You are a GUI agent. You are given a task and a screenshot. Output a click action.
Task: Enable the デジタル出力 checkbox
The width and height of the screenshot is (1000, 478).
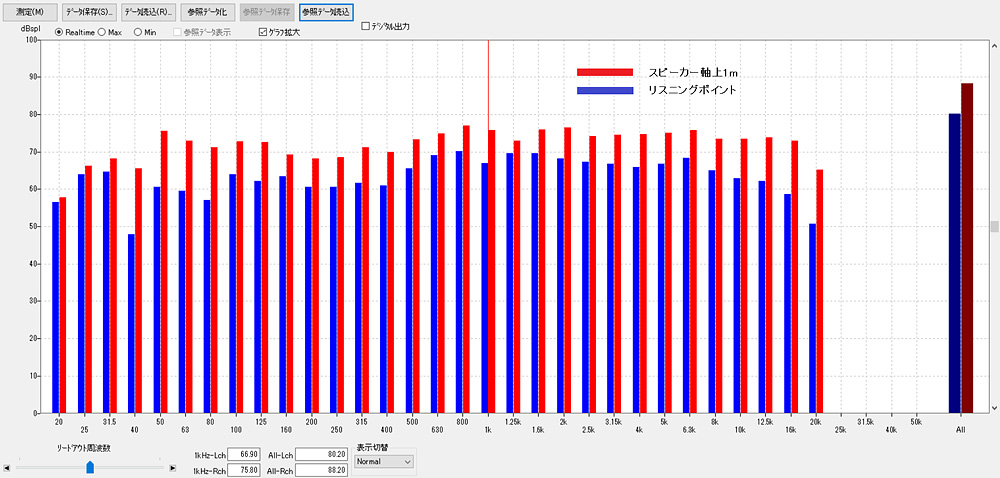pos(366,26)
